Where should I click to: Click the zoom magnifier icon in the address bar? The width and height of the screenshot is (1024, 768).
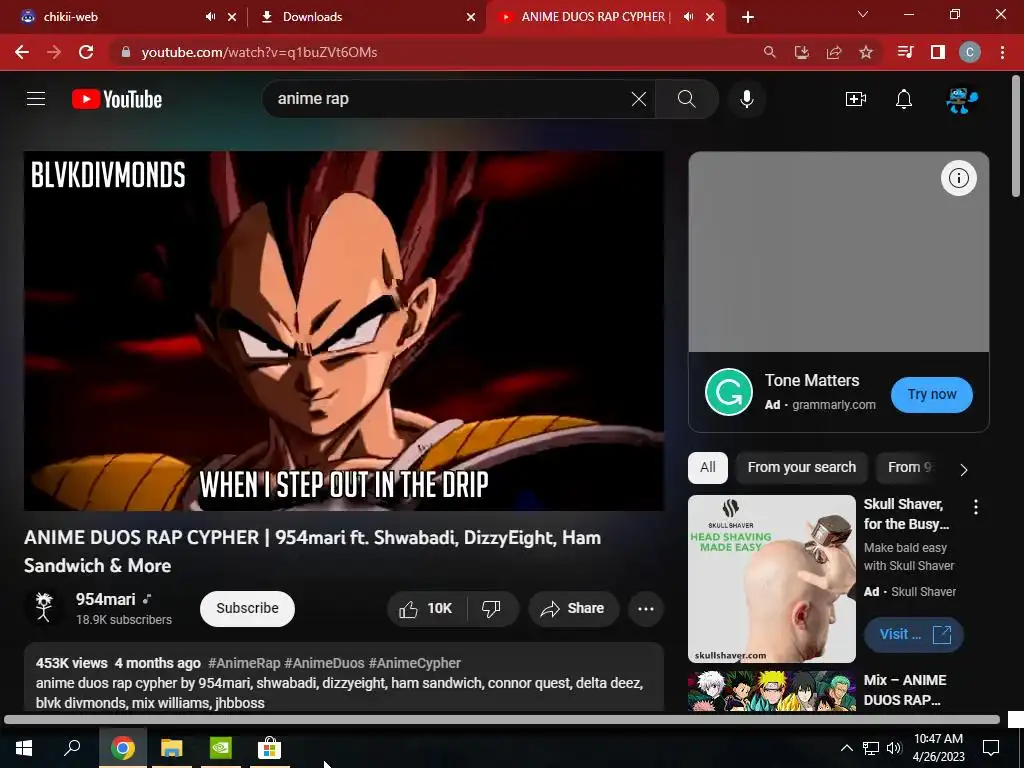pyautogui.click(x=769, y=52)
